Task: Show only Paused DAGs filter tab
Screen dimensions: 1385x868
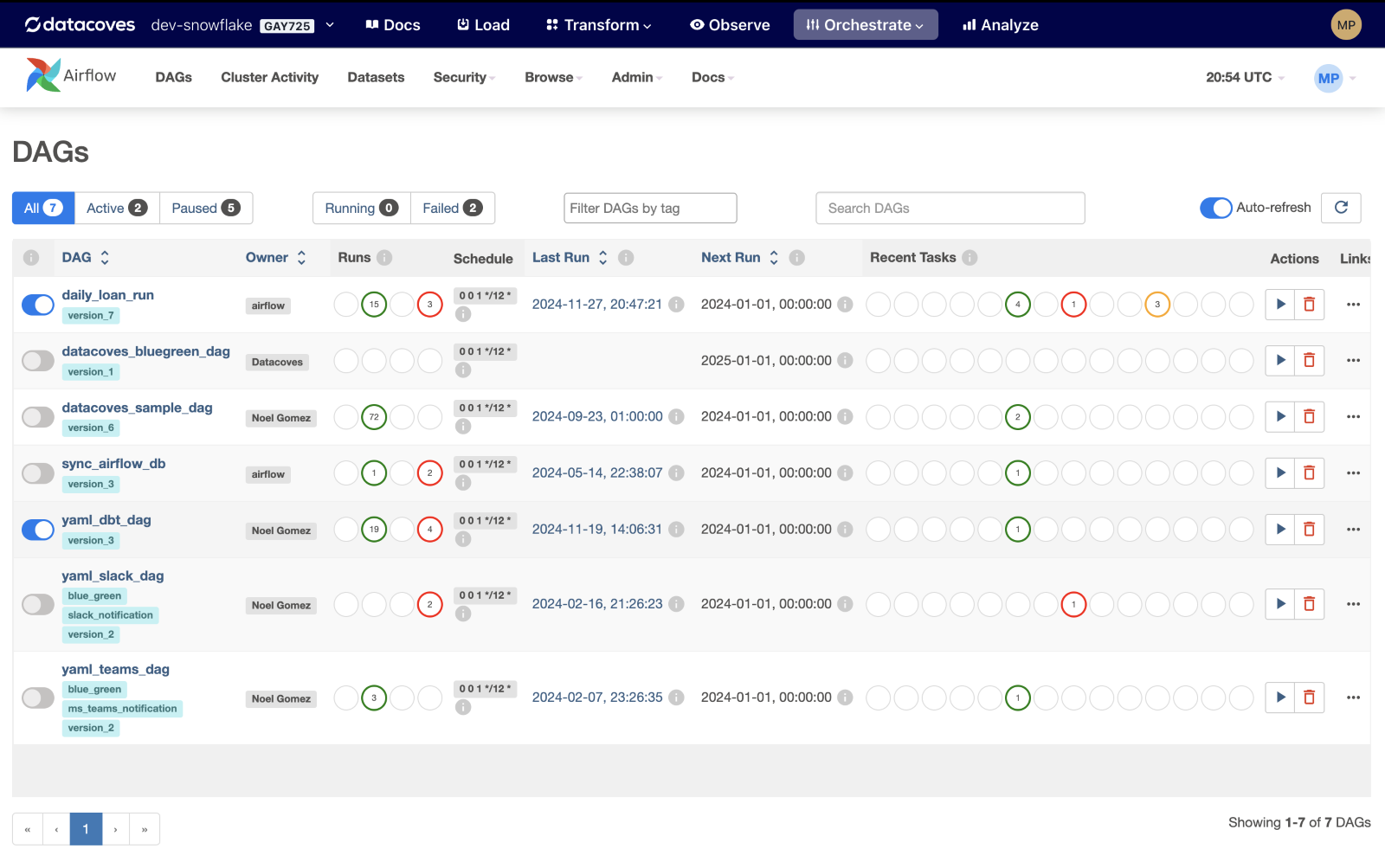Action: 206,208
